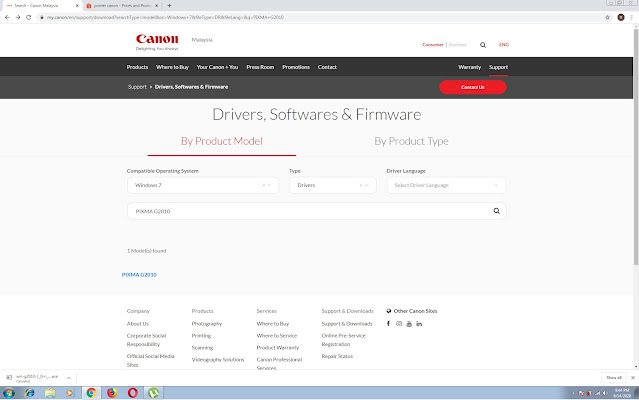Open the site search magnifier icon in header
The width and height of the screenshot is (639, 400).
[483, 45]
